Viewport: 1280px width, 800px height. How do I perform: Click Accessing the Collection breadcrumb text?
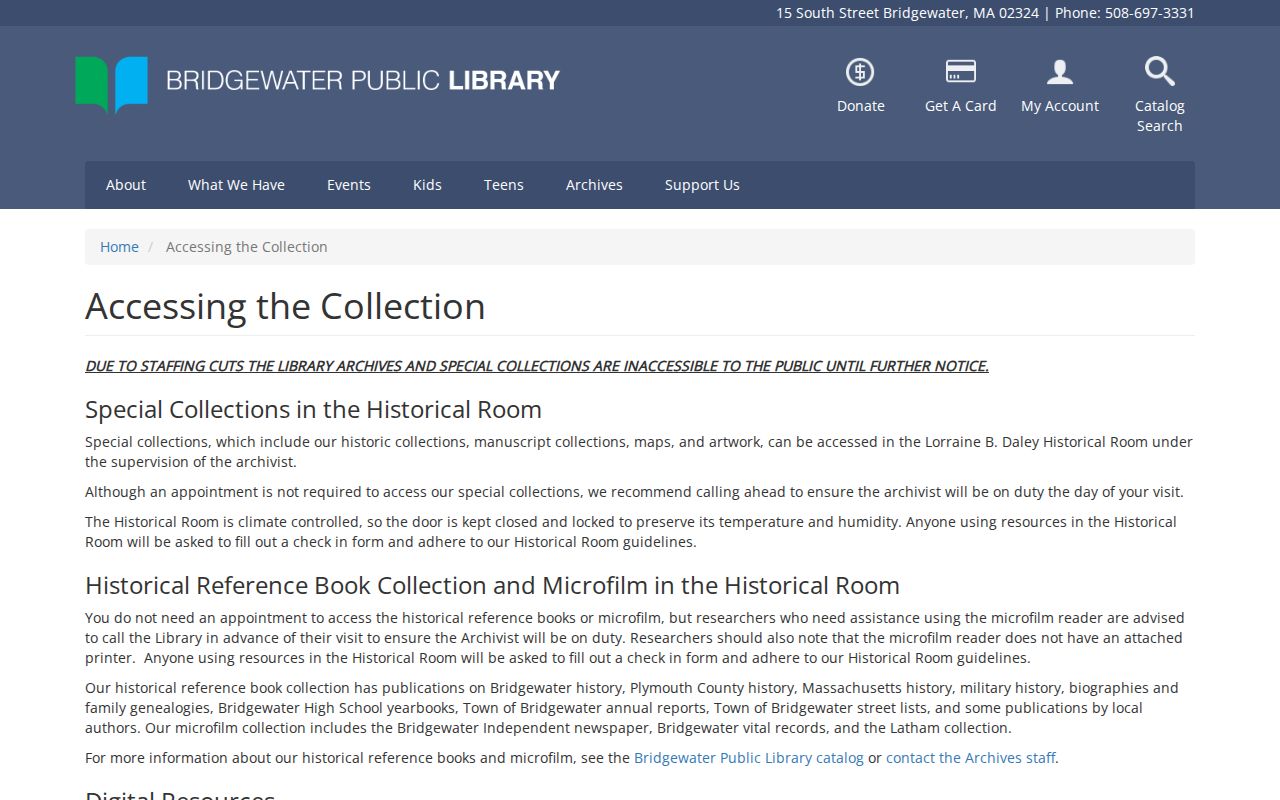(x=247, y=247)
